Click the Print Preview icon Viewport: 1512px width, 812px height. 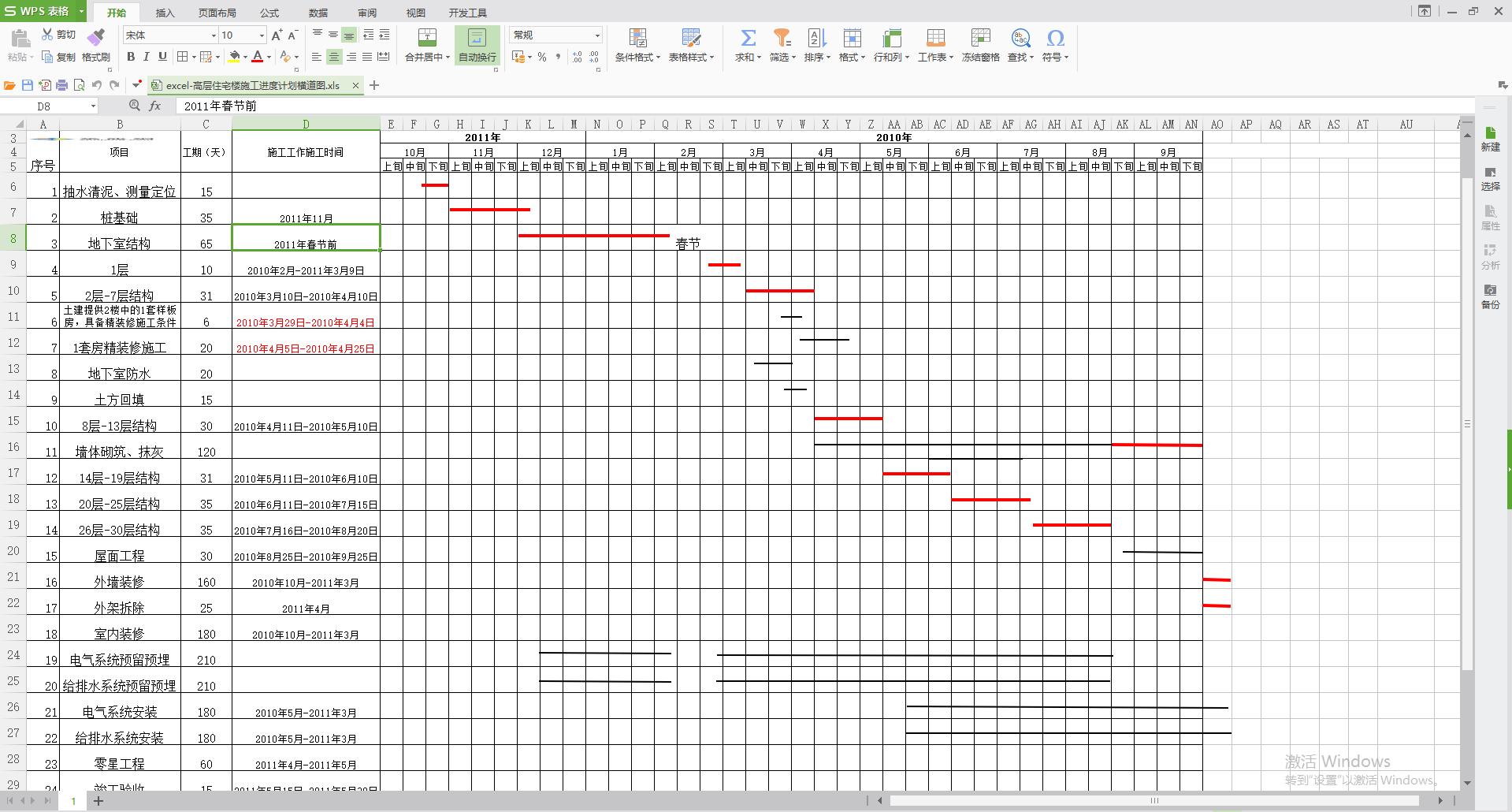click(79, 85)
